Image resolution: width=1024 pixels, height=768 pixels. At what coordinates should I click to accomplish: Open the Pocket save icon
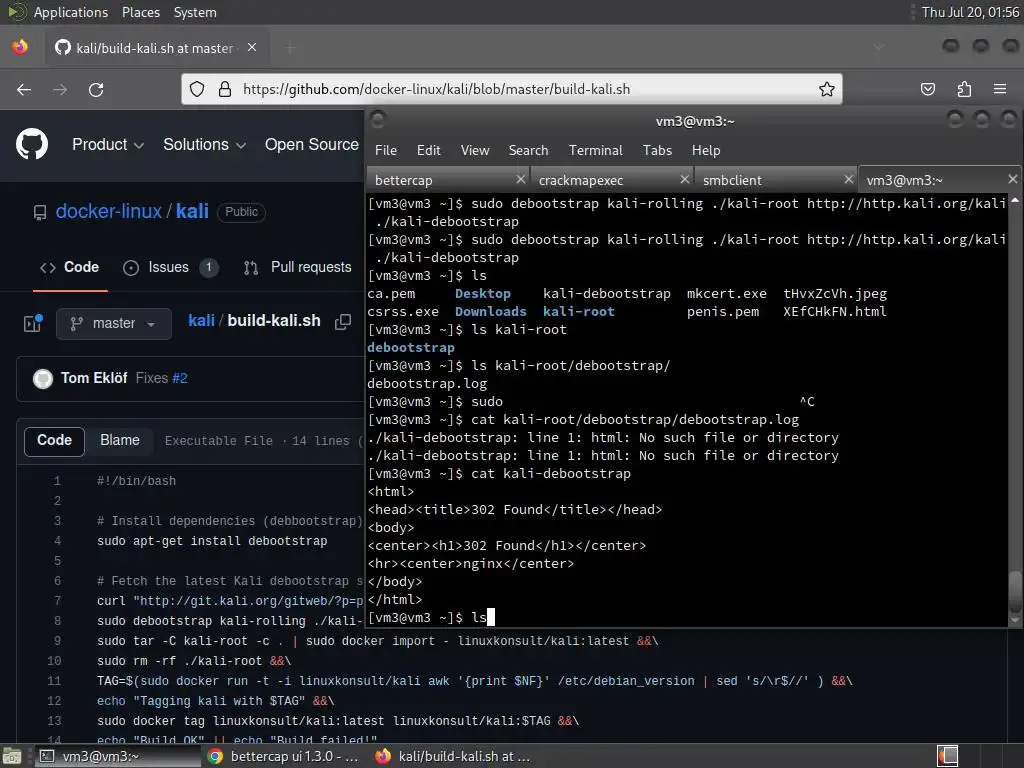(x=927, y=89)
